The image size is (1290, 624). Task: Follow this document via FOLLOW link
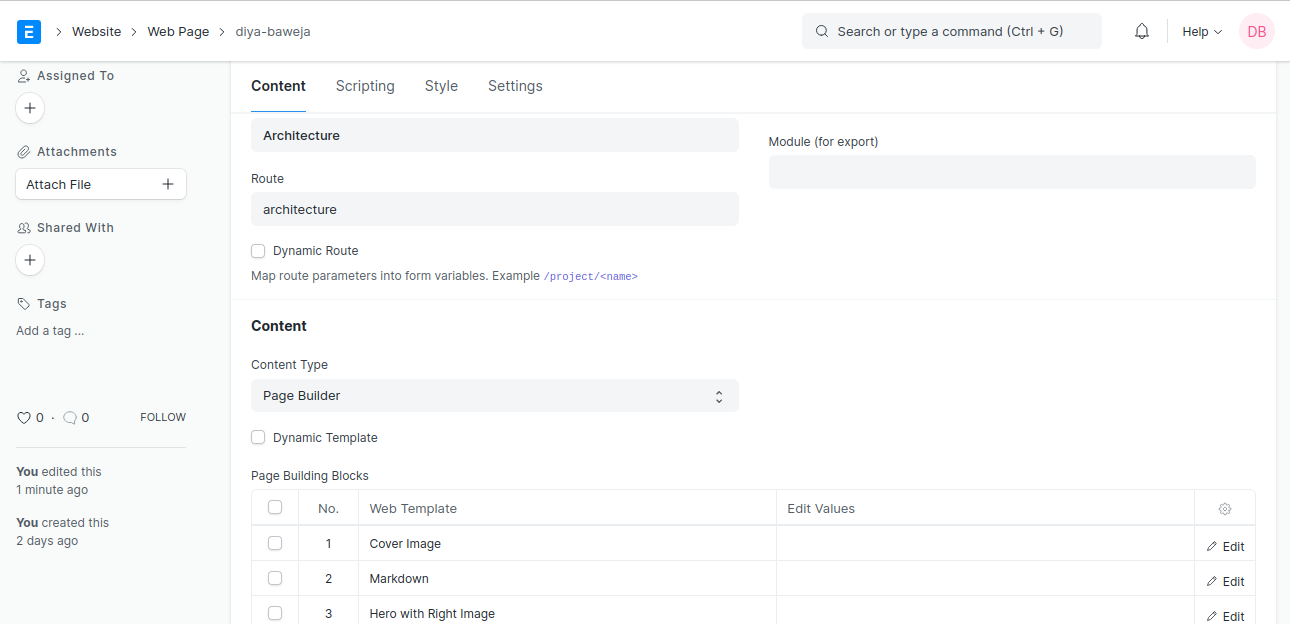click(x=162, y=417)
